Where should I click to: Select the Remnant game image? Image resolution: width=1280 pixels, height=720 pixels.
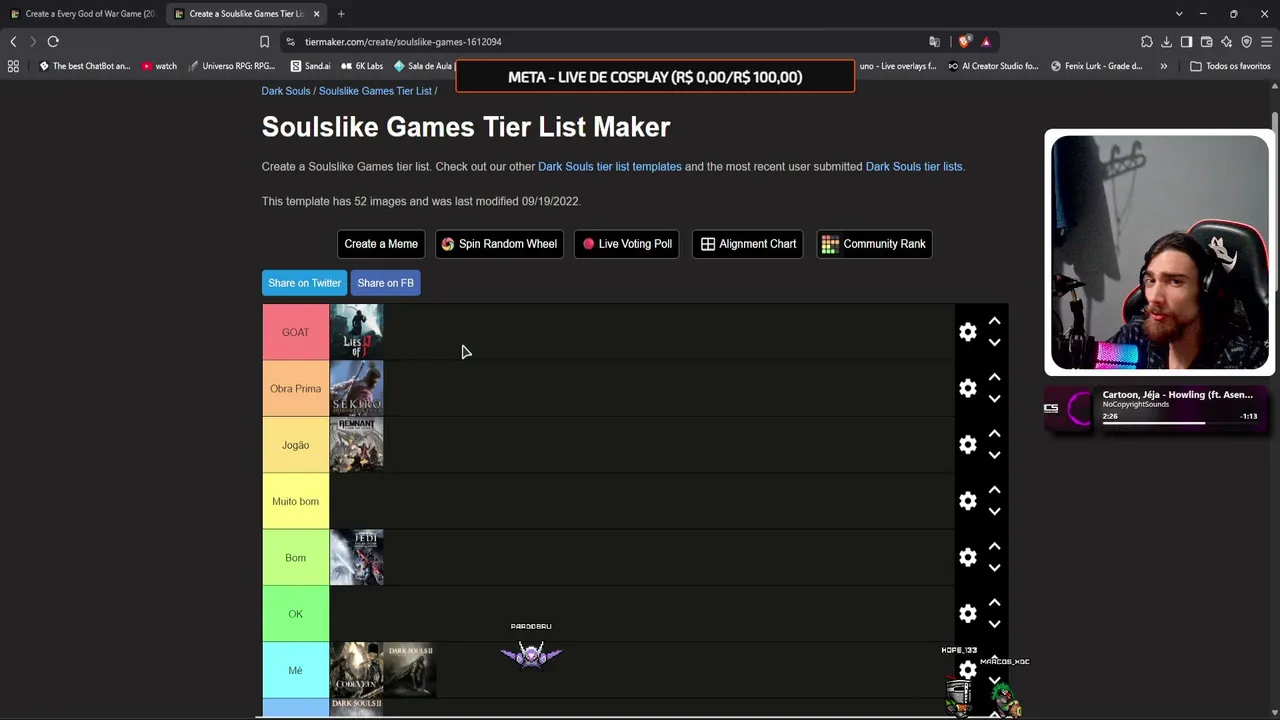click(356, 445)
